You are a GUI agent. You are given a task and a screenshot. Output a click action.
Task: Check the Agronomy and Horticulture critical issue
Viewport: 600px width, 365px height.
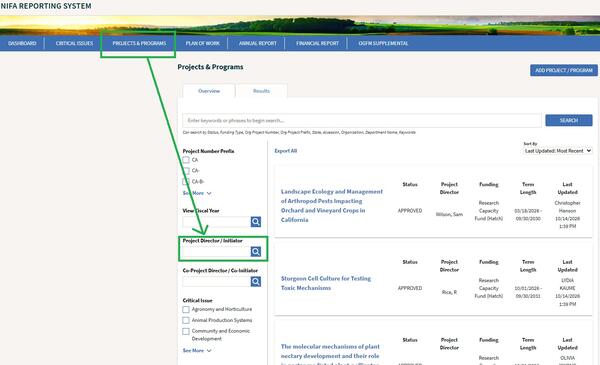[186, 309]
